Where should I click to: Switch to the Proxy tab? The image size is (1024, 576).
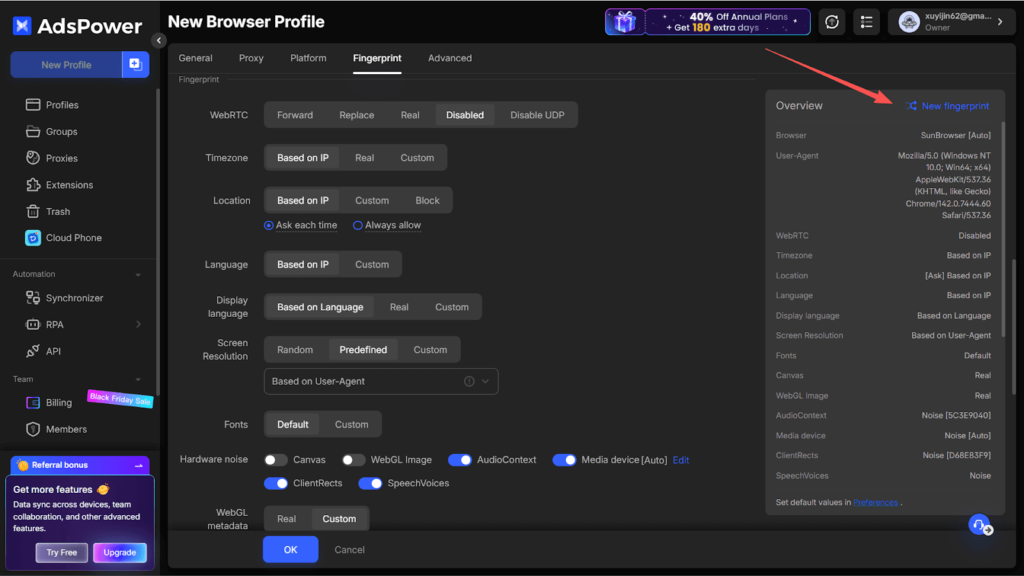[251, 58]
